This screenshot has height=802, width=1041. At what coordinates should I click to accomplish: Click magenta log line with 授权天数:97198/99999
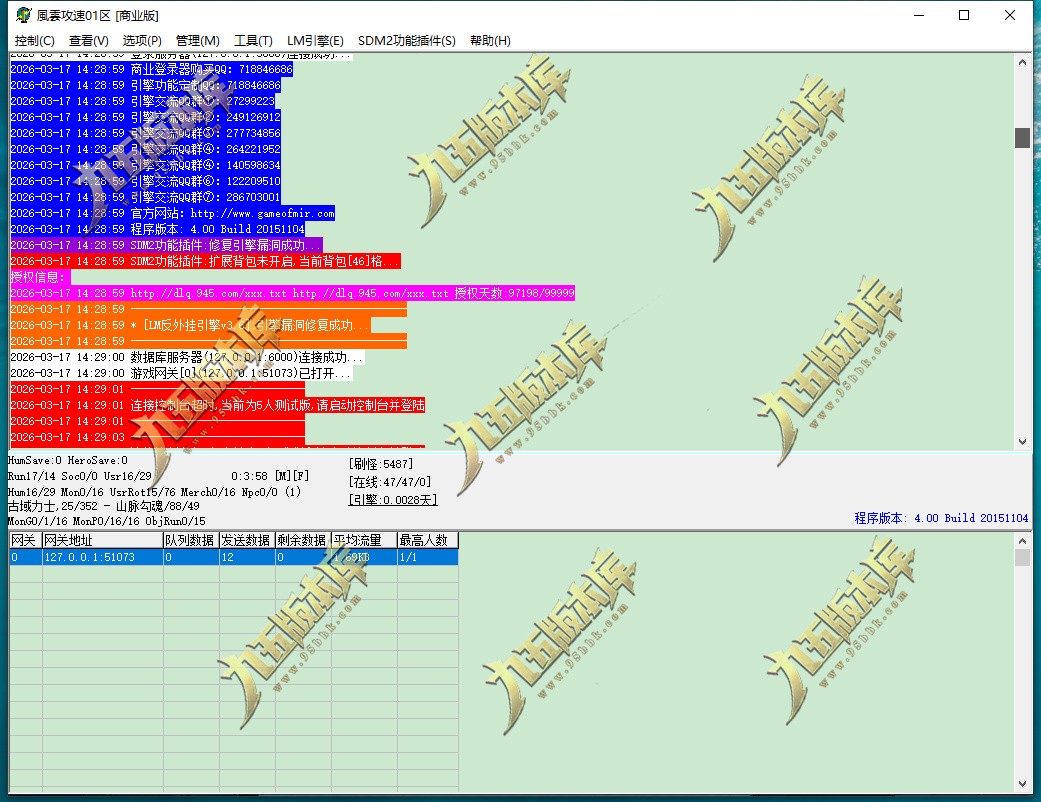(293, 293)
